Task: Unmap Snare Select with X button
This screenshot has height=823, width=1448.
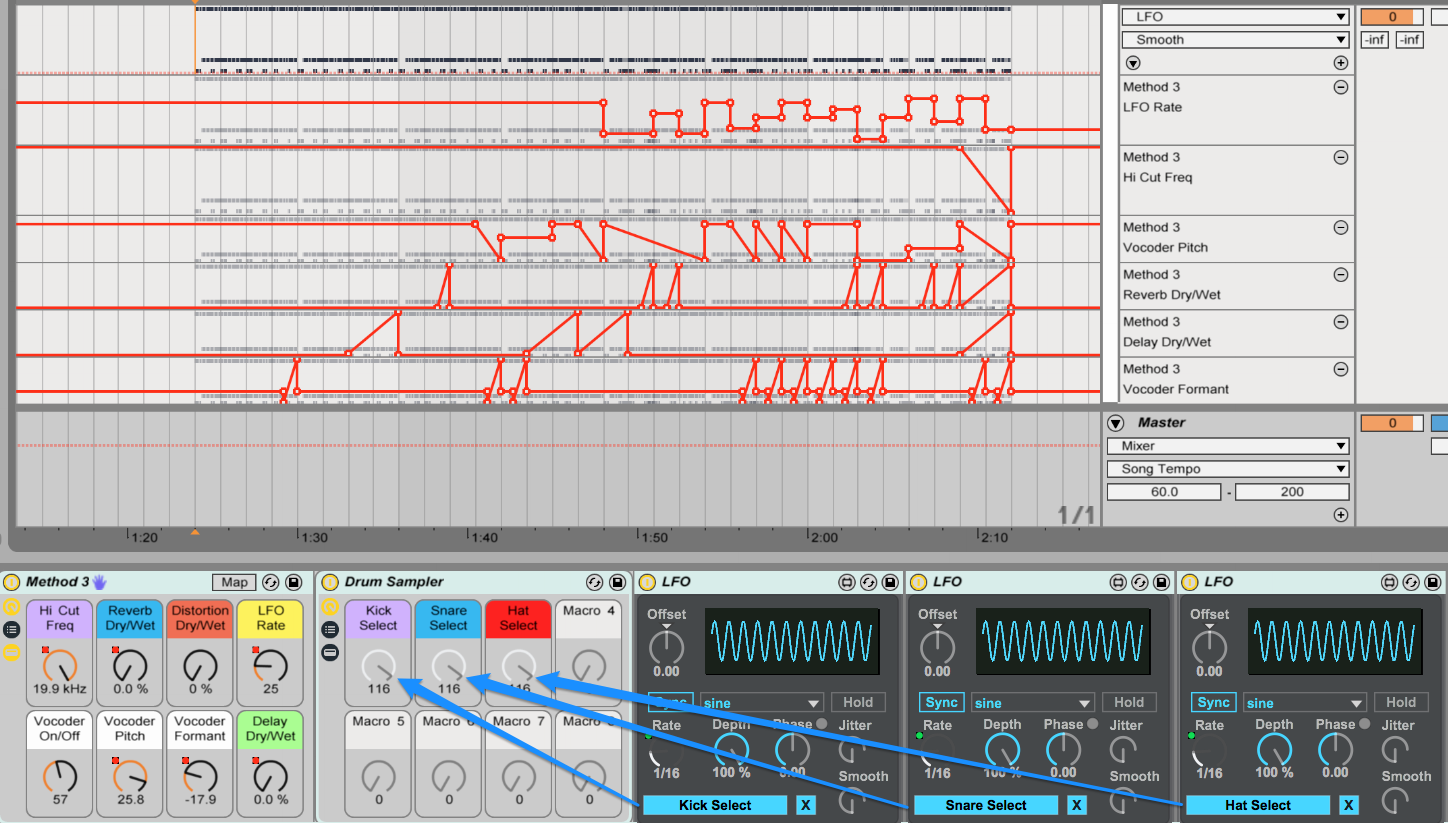Action: point(1077,805)
